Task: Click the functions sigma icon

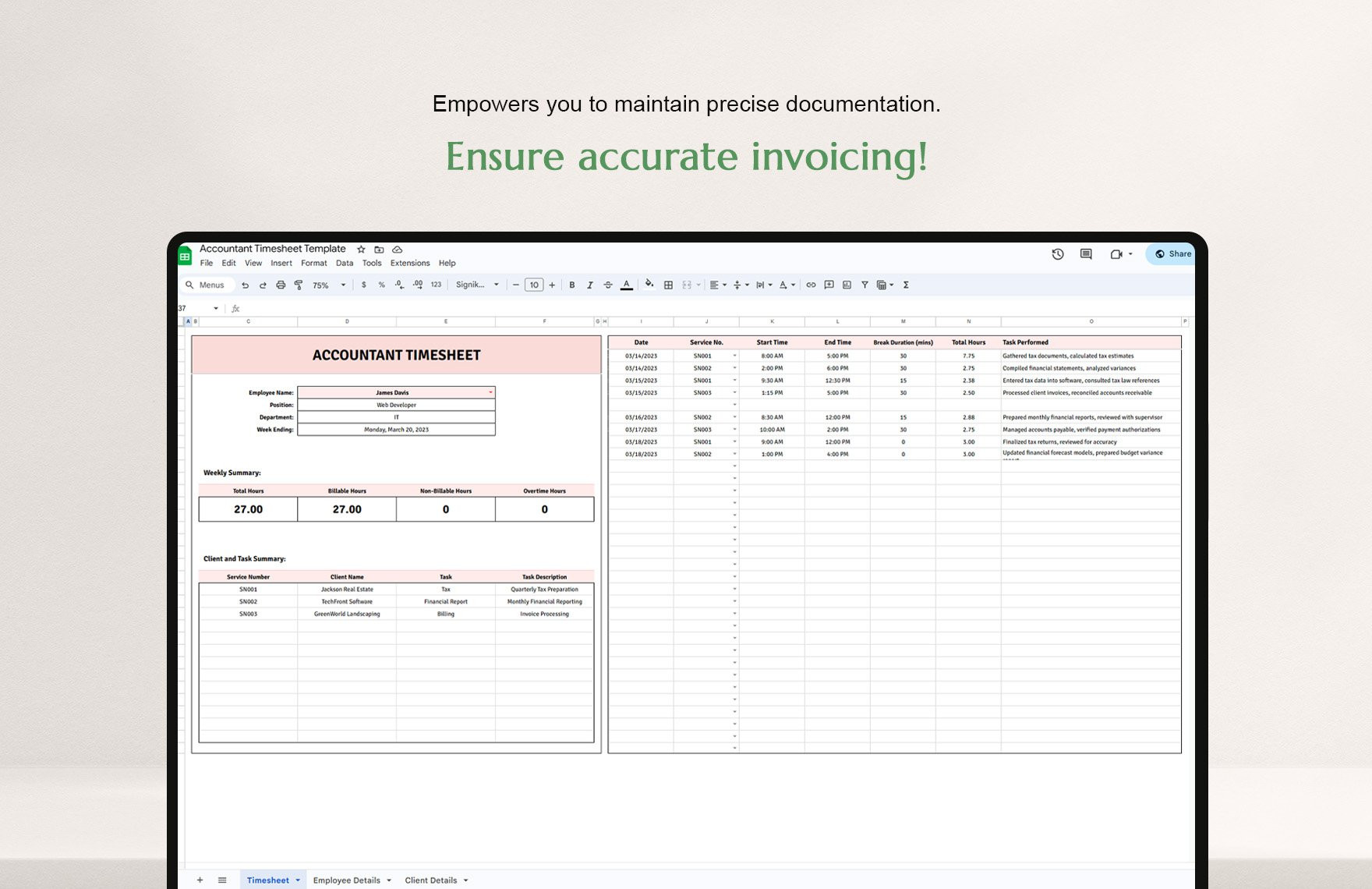Action: tap(906, 285)
